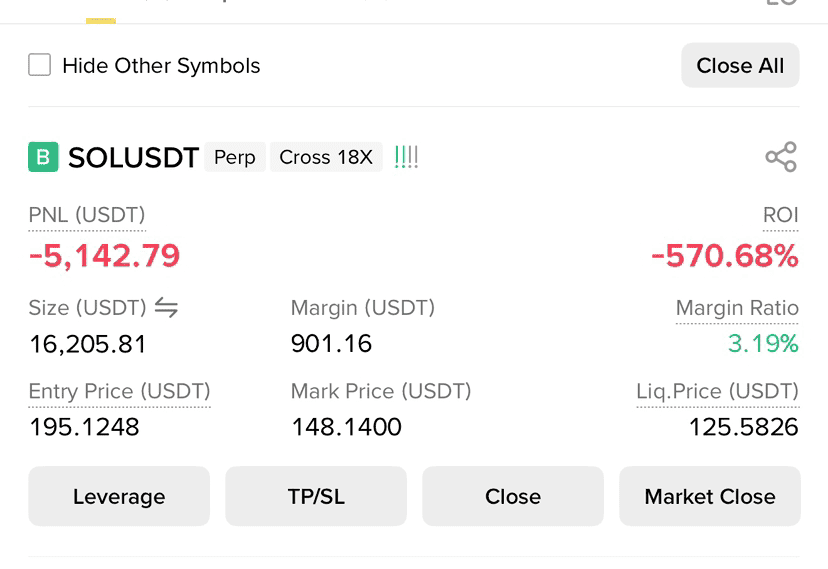Click the ADL indicator bars icon

tap(406, 157)
